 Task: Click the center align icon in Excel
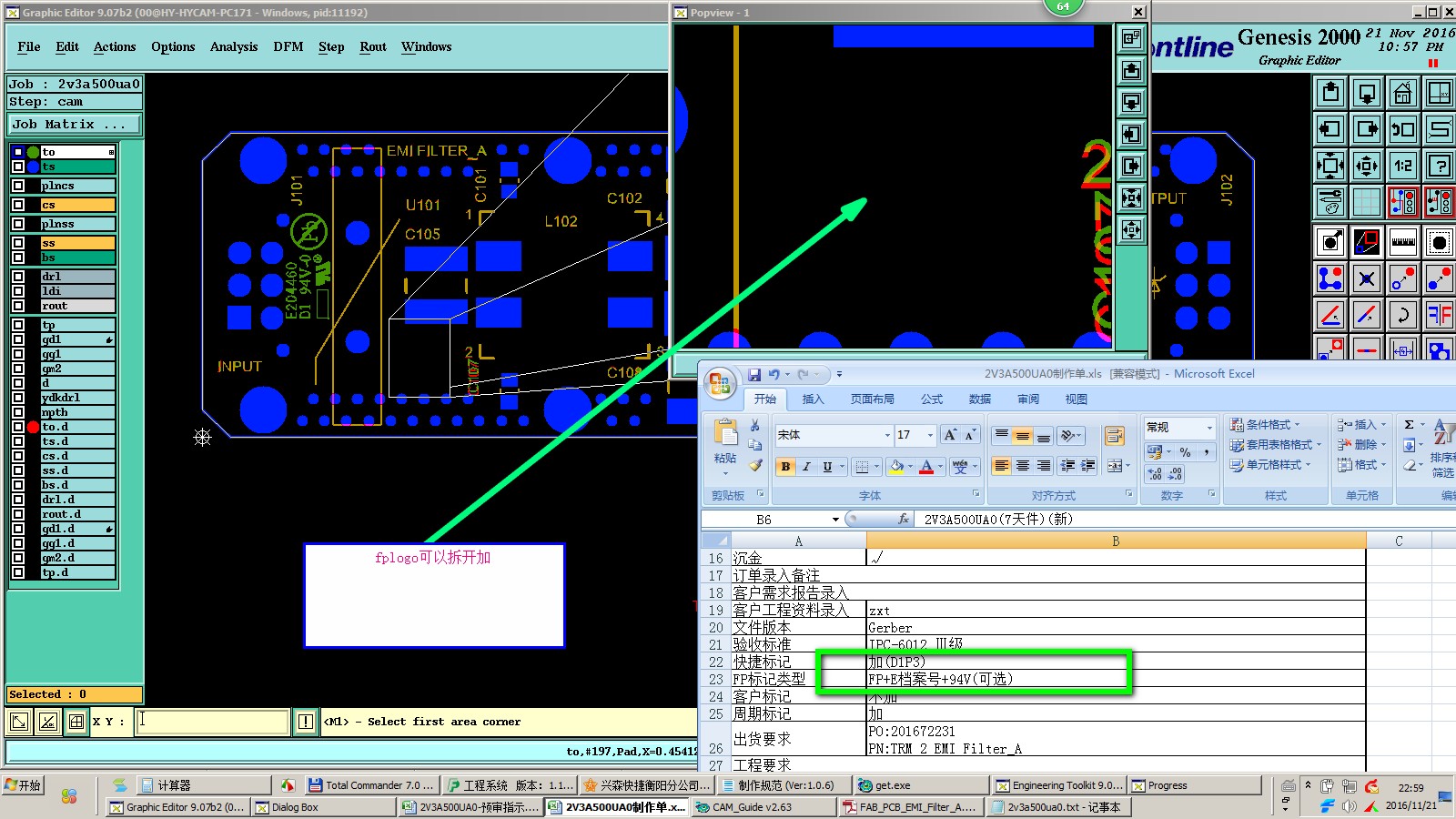(x=1023, y=466)
